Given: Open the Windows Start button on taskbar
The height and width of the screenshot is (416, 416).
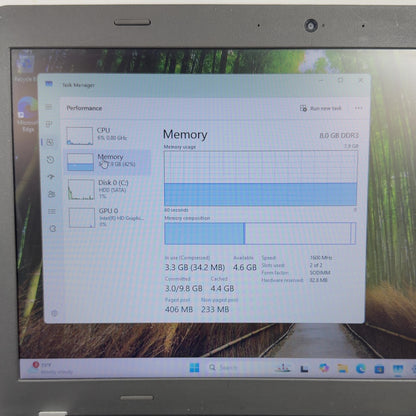Looking at the screenshot, I should click(x=194, y=368).
